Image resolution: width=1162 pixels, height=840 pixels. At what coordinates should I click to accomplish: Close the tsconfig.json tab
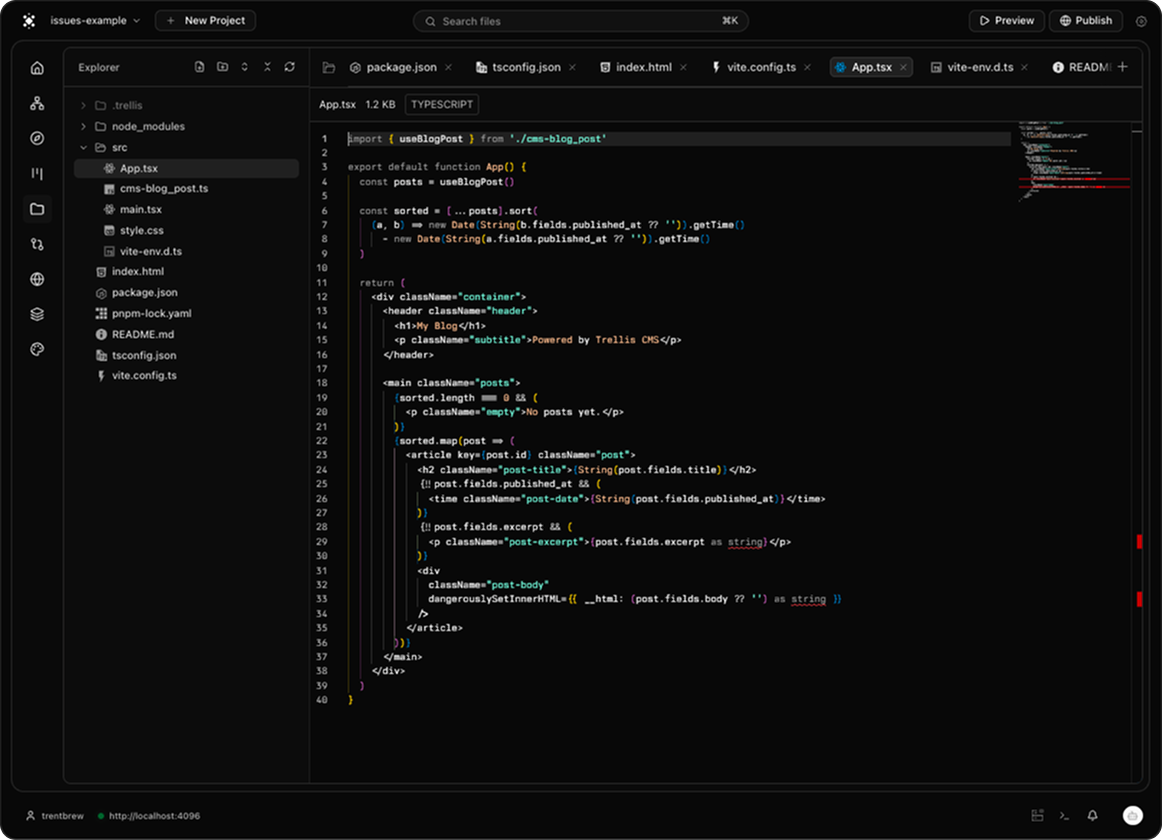tap(572, 67)
